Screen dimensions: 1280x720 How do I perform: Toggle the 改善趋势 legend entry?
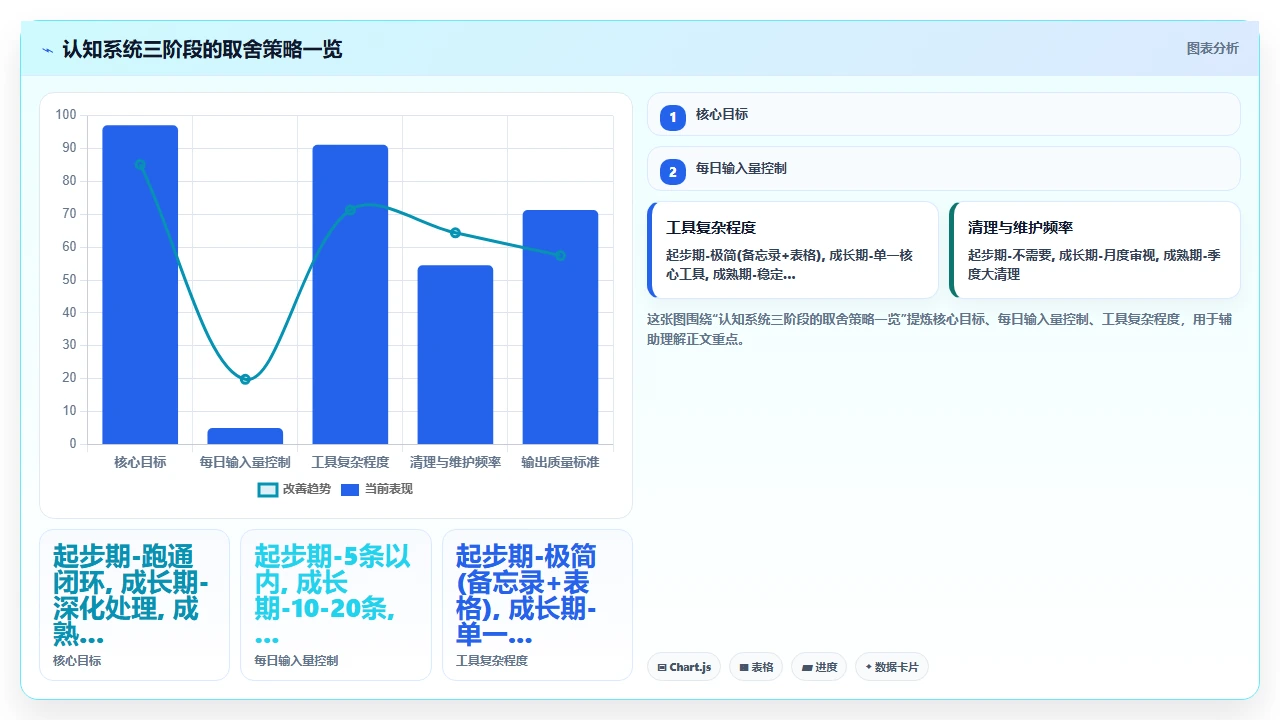click(294, 489)
